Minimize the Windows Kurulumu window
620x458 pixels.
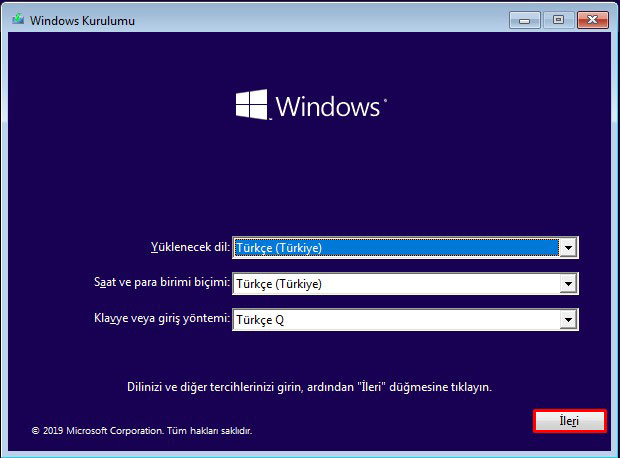525,20
